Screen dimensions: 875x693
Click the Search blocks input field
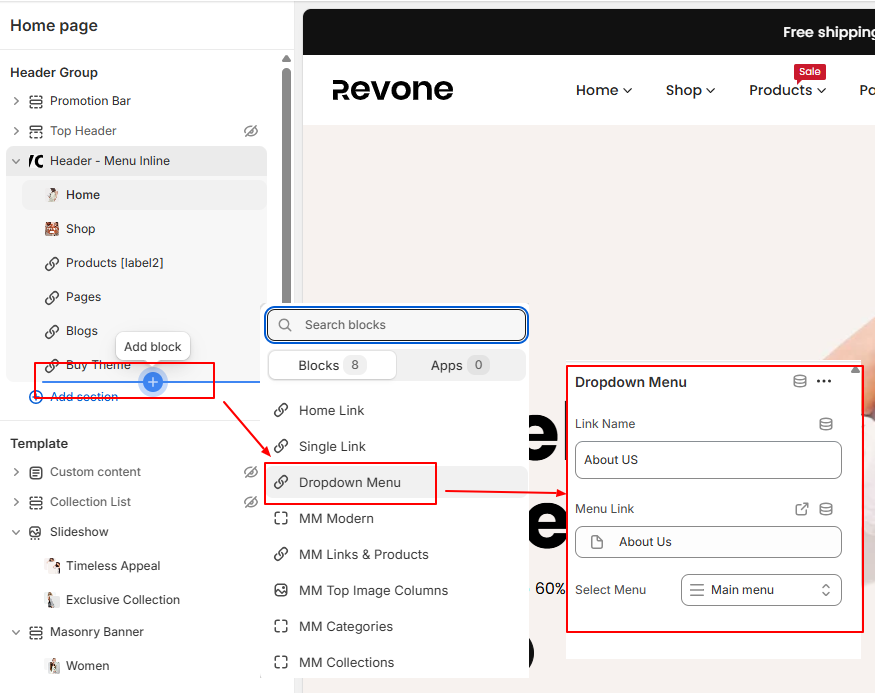point(396,325)
